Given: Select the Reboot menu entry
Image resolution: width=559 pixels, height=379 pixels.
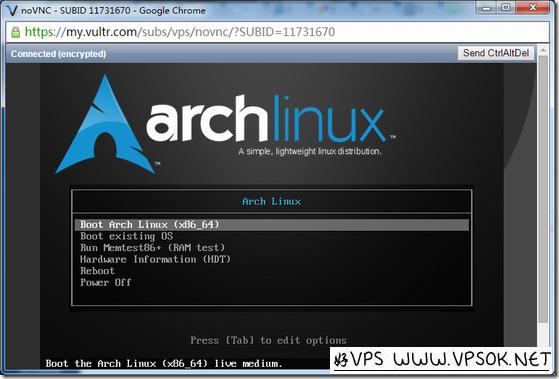Looking at the screenshot, I should click(97, 271).
